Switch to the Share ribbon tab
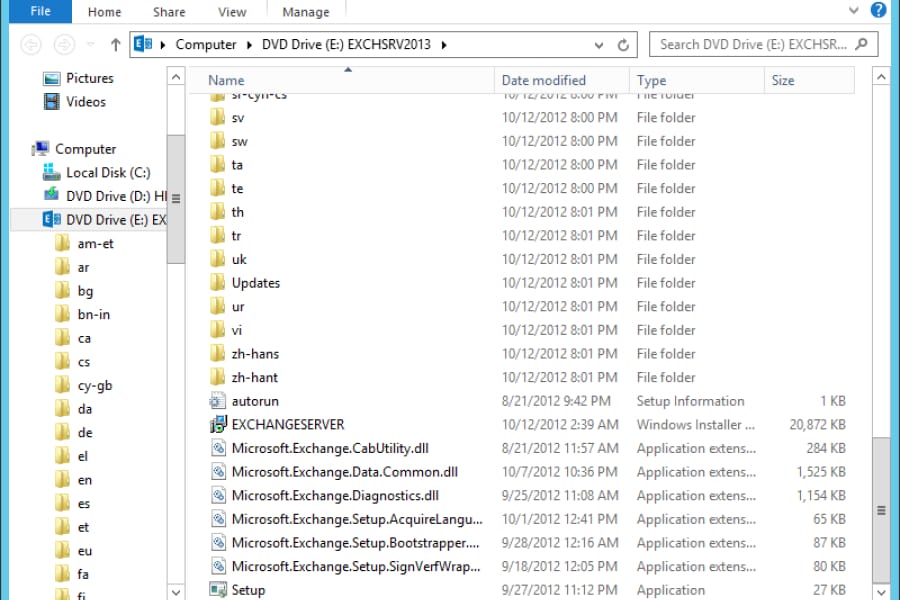900x600 pixels. click(x=169, y=12)
